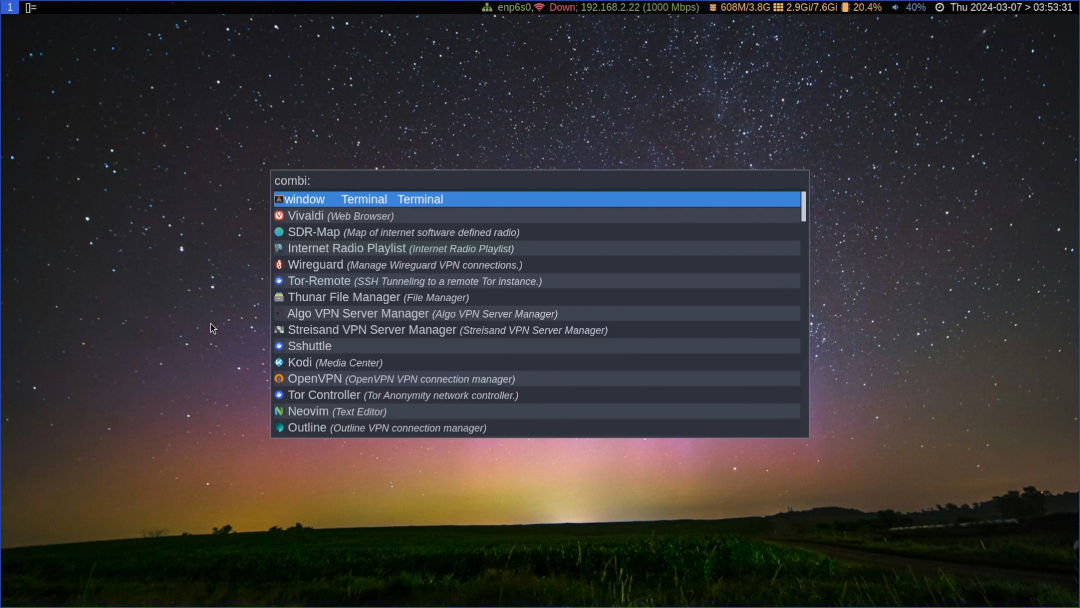The image size is (1080, 608).
Task: Click the enp6s0 interface name
Action: click(x=515, y=8)
